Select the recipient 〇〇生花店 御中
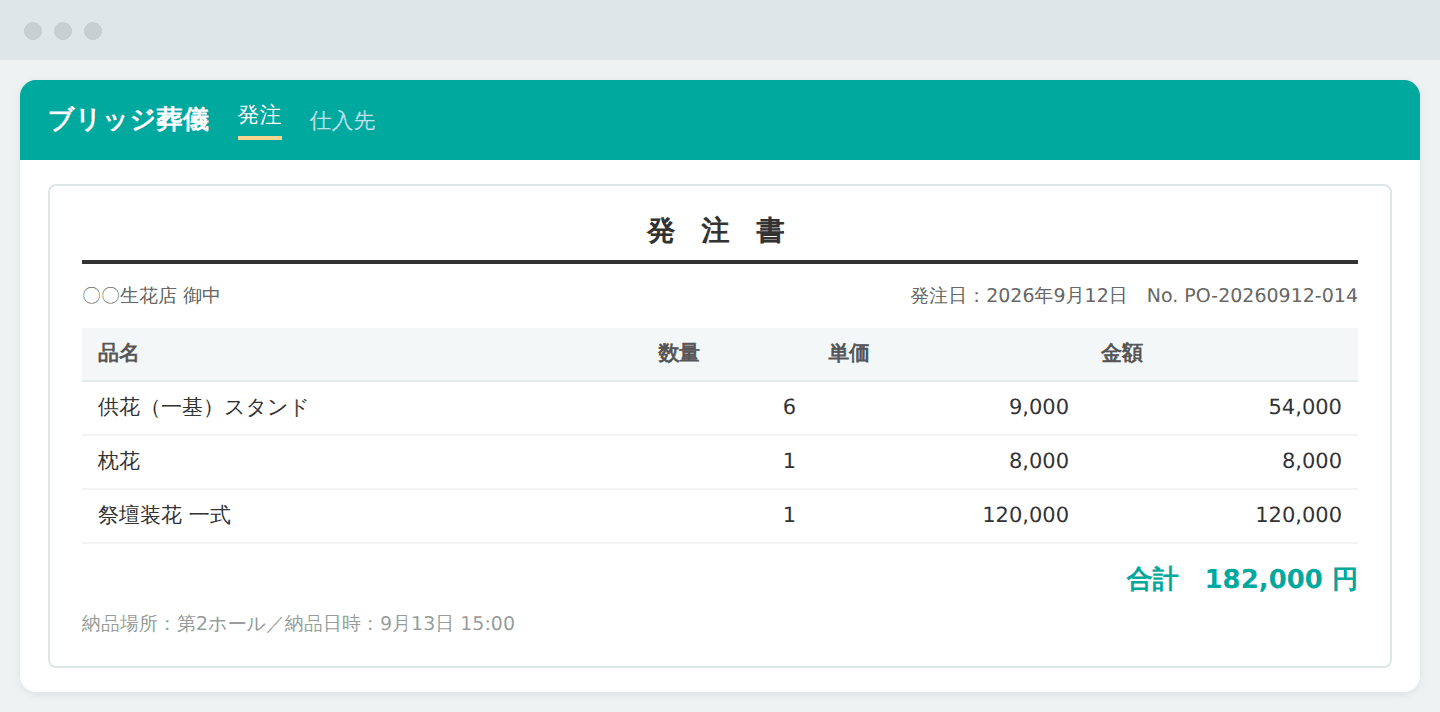1440x712 pixels. pyautogui.click(x=151, y=296)
